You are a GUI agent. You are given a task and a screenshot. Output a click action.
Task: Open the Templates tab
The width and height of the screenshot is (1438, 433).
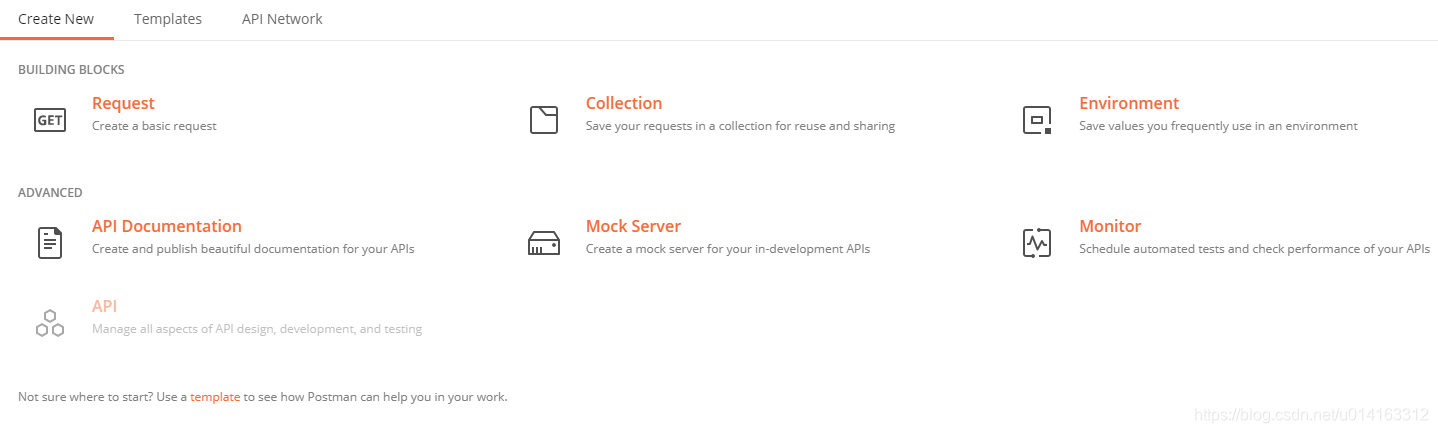pyautogui.click(x=167, y=19)
